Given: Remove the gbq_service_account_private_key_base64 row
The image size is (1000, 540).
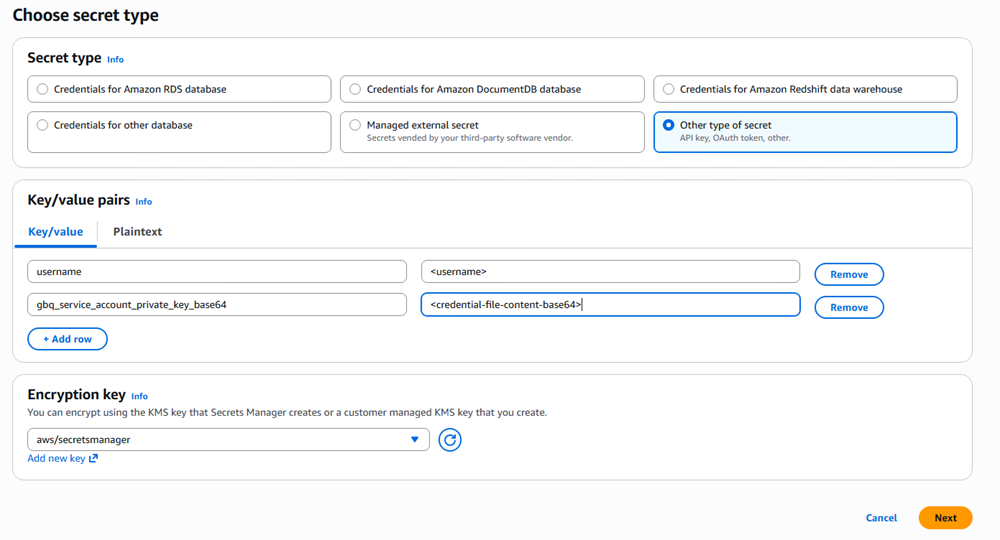Looking at the screenshot, I should pos(849,307).
